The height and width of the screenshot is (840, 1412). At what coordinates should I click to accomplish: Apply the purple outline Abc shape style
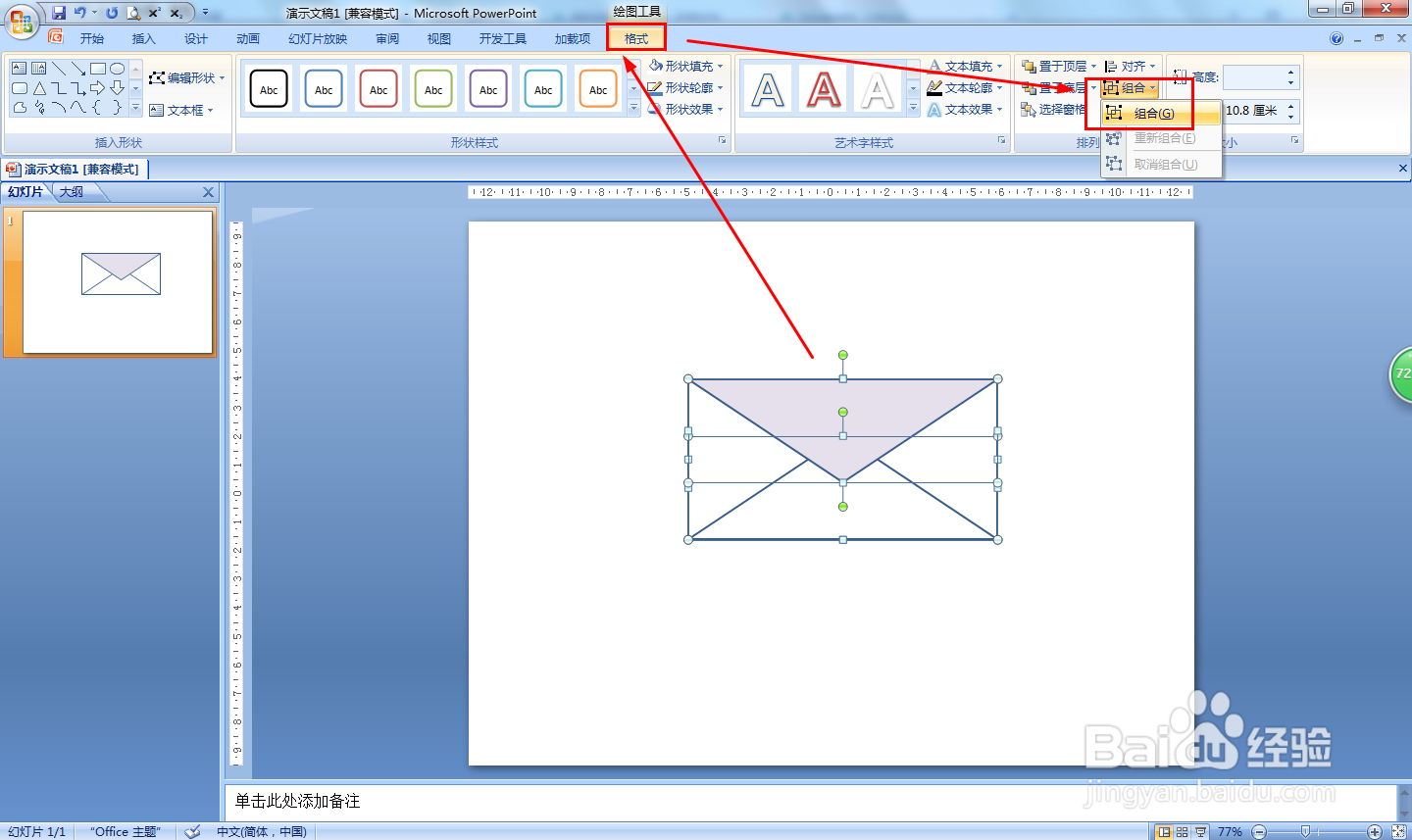click(x=488, y=88)
